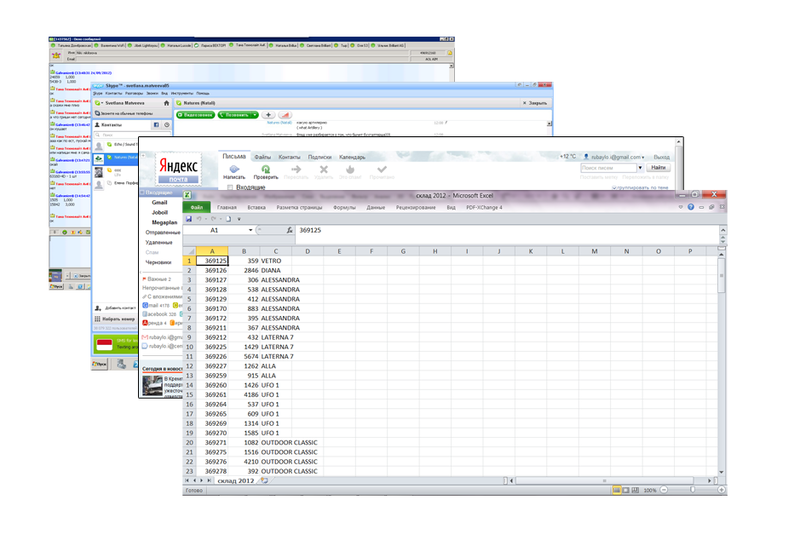
Task: Open Customize Quick Access Toolbar arrow in Excel
Action: pos(239,219)
